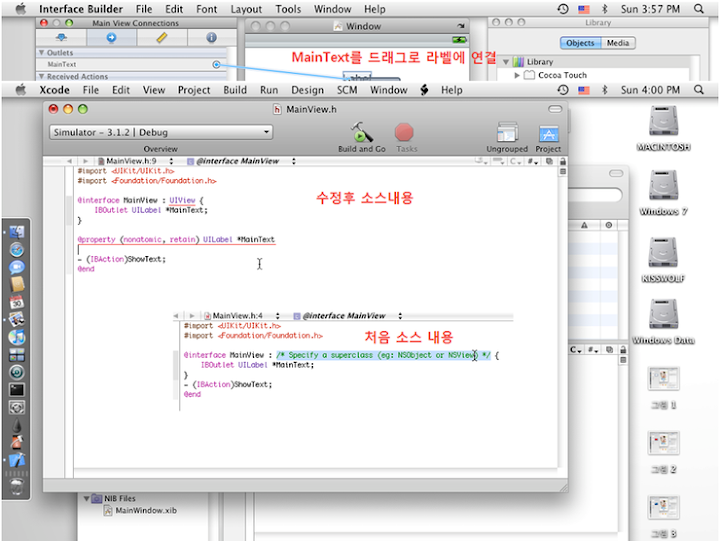Select MainWindow.xib in the file list
Image resolution: width=720 pixels, height=541 pixels.
141,511
